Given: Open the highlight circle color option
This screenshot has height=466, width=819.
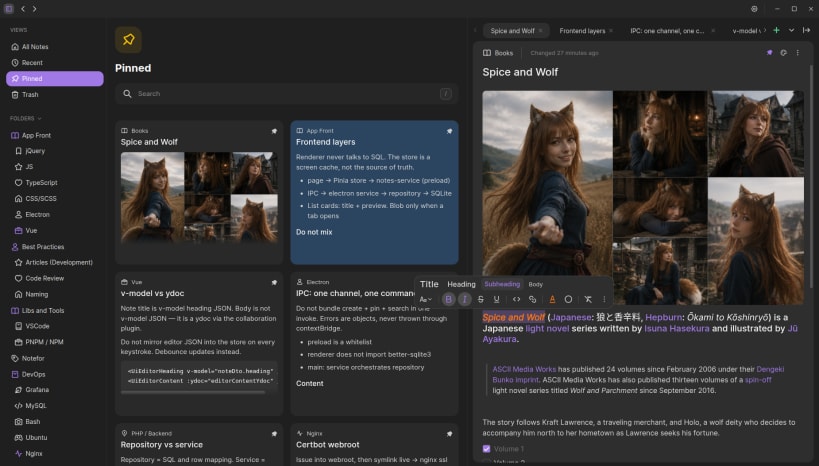Looking at the screenshot, I should pyautogui.click(x=568, y=299).
